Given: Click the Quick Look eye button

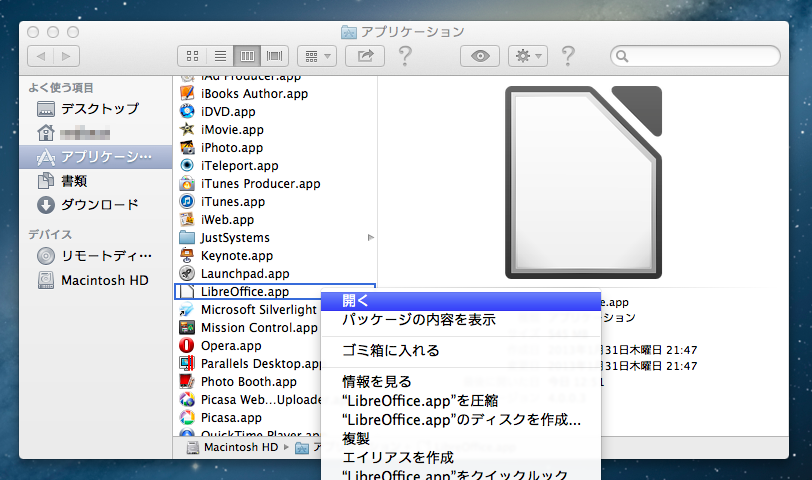Looking at the screenshot, I should [480, 56].
